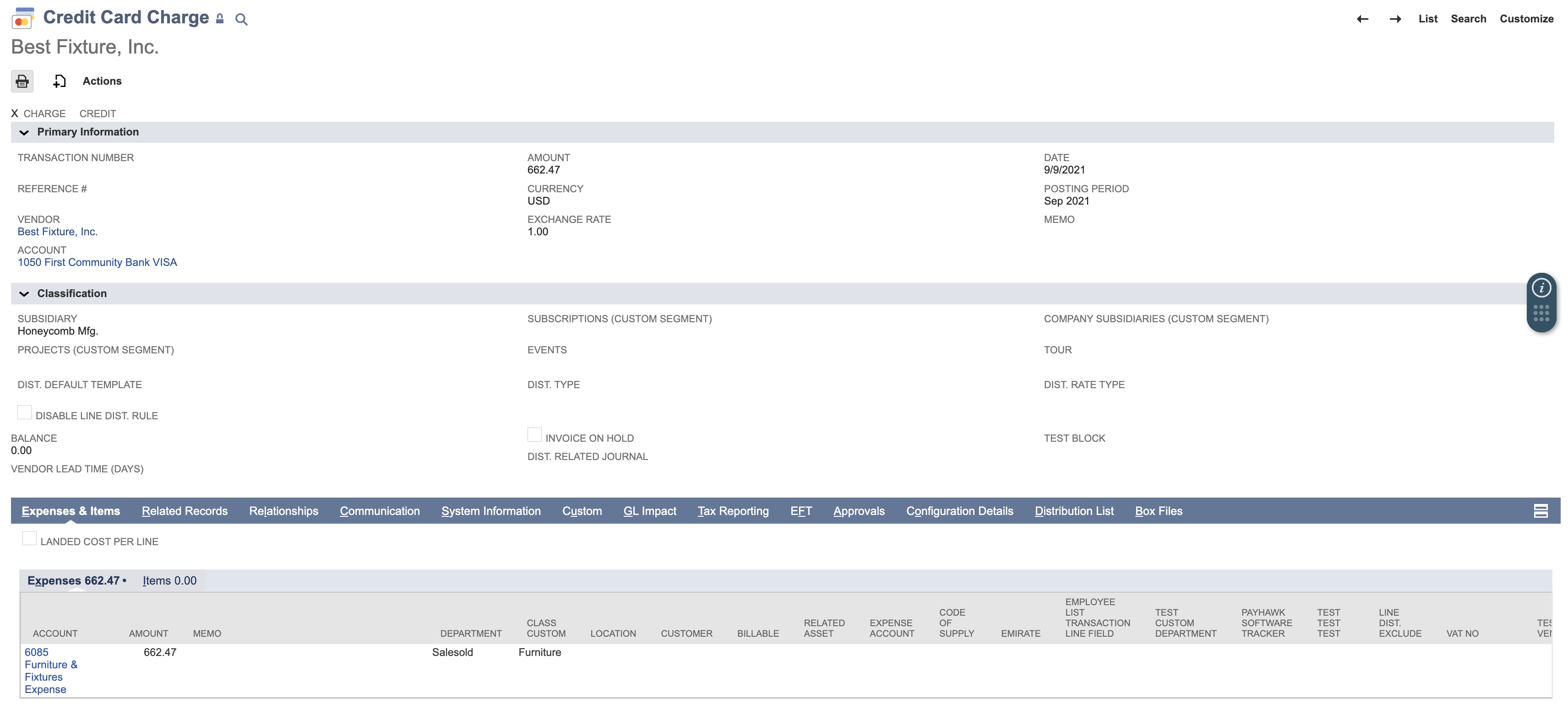
Task: Click the posting period Sep 2021
Action: (x=1067, y=201)
